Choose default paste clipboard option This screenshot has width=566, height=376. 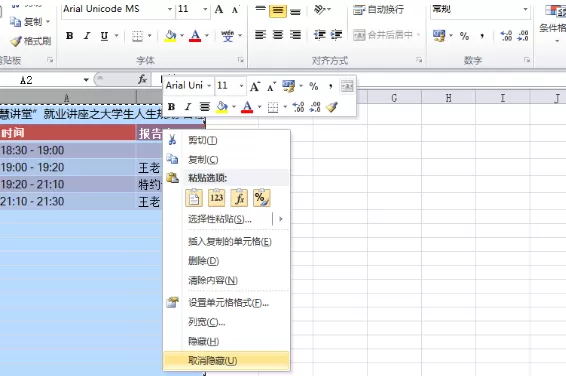(194, 198)
